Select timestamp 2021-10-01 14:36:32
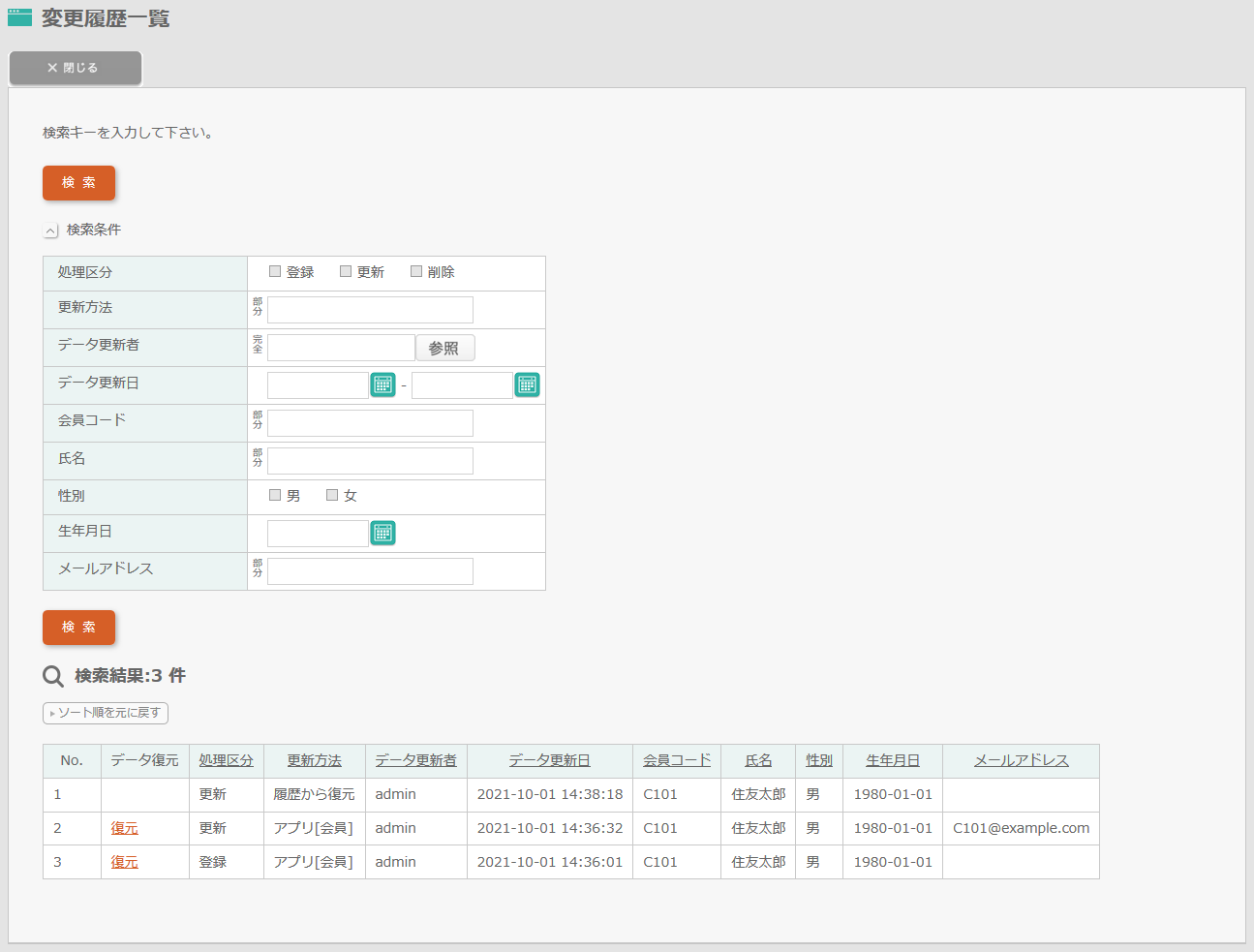Screen dimensions: 1254x952 pos(550,828)
